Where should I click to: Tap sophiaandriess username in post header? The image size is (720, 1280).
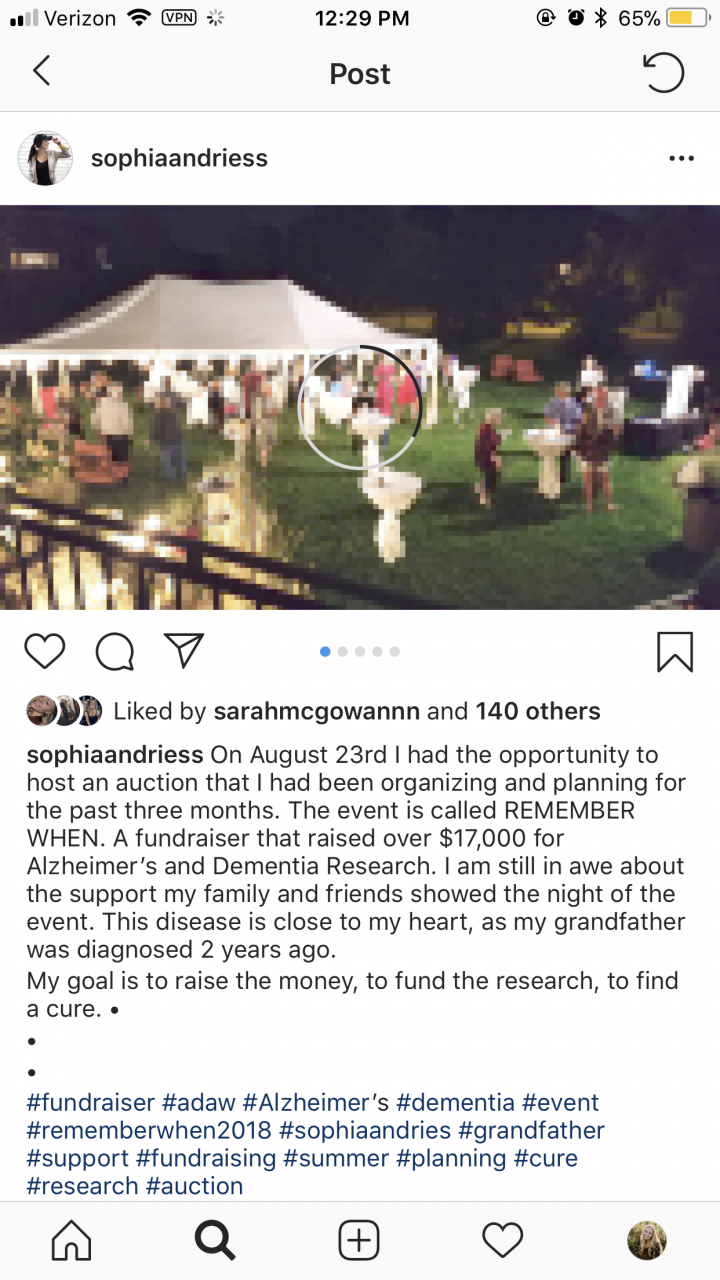pos(179,158)
